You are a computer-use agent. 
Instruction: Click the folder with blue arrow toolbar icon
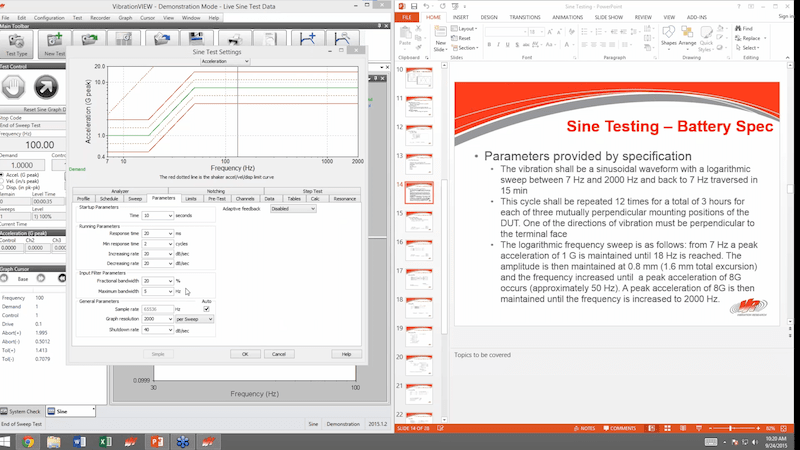(161, 39)
